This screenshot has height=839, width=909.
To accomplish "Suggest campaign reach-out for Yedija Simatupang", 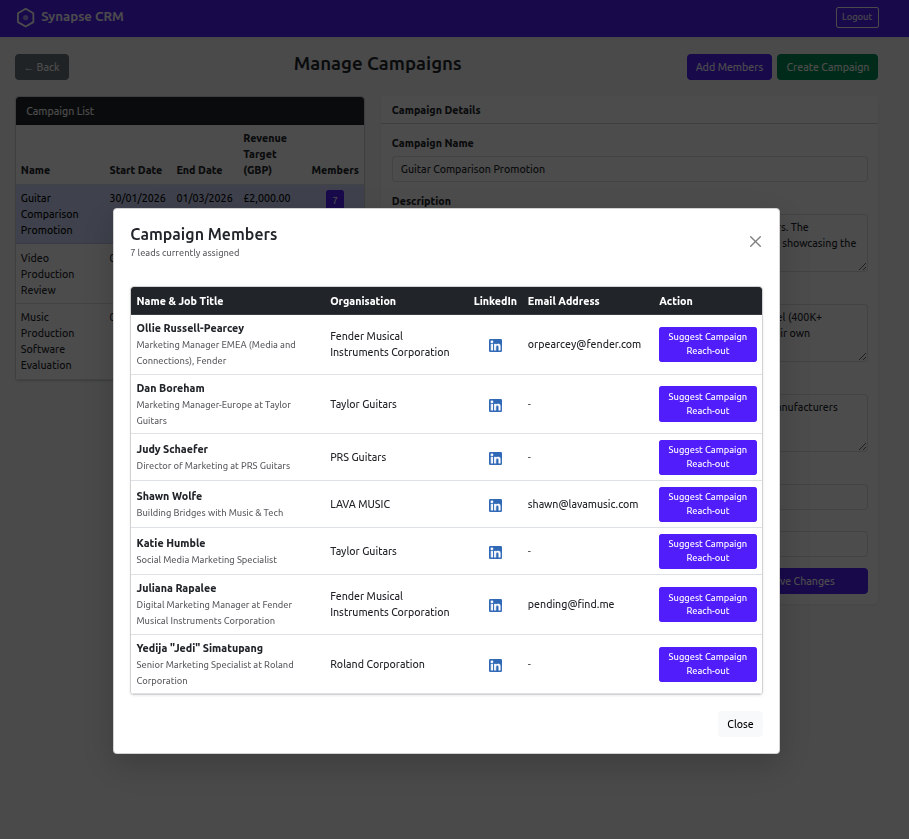I will point(707,664).
